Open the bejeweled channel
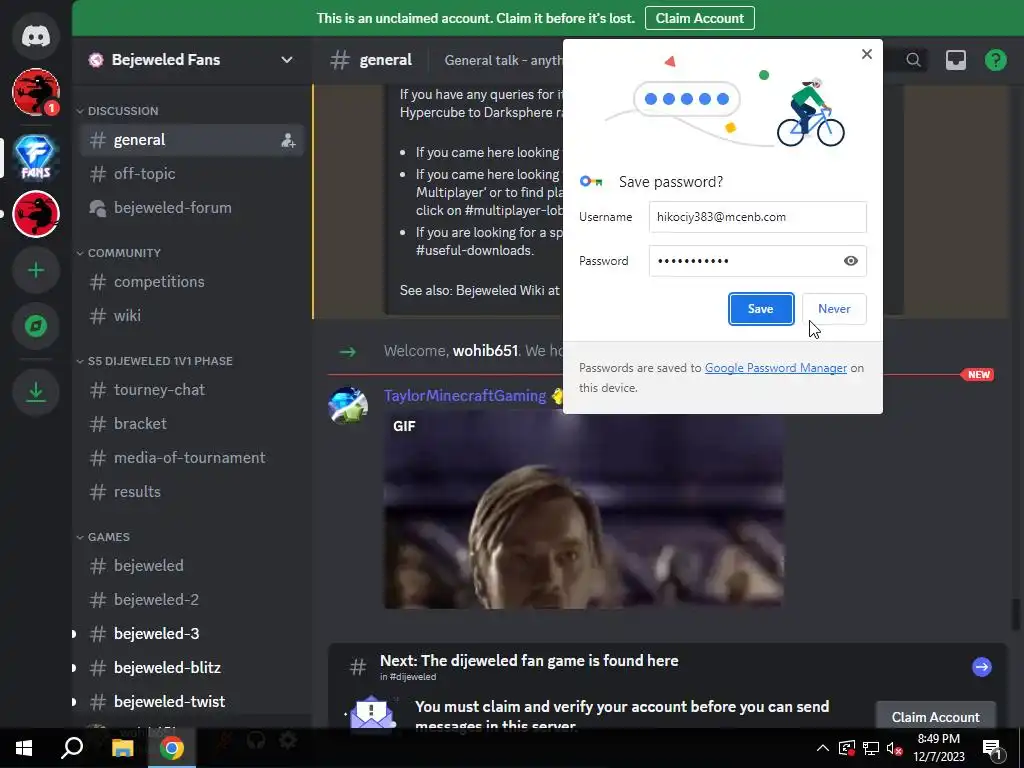1024x768 pixels. point(192,566)
